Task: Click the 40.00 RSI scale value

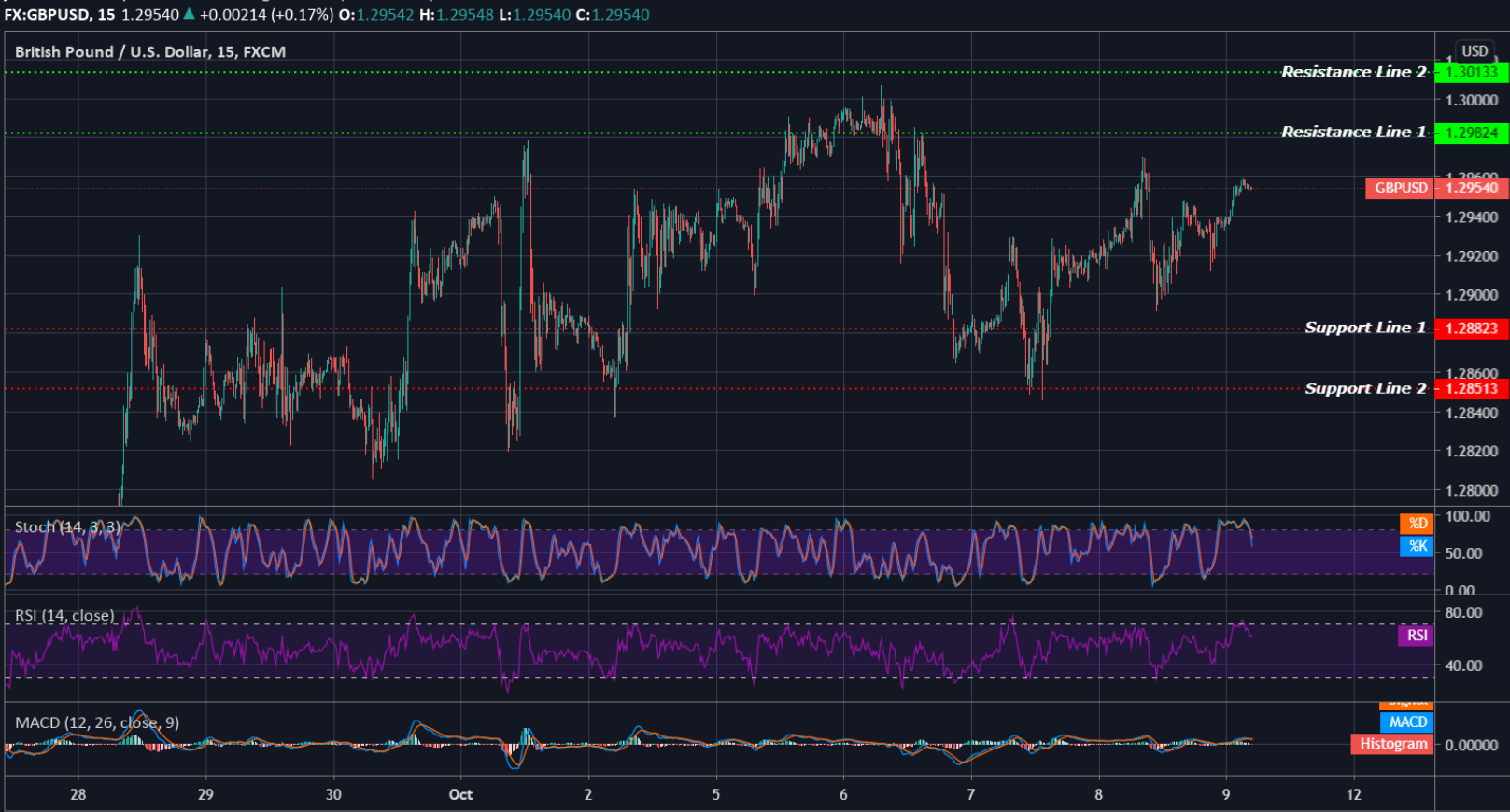Action: 1463,666
